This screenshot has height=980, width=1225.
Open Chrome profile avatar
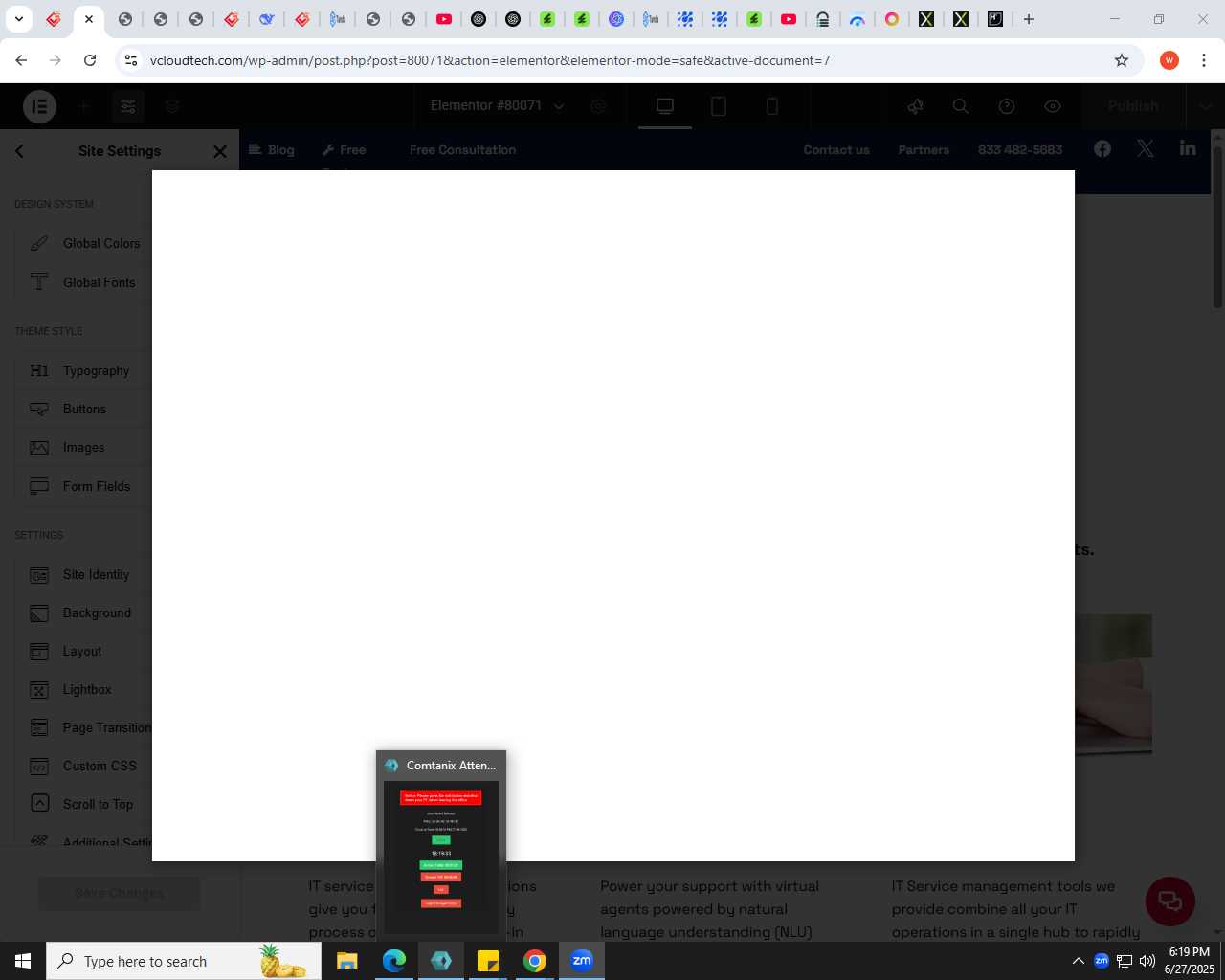click(x=1169, y=60)
